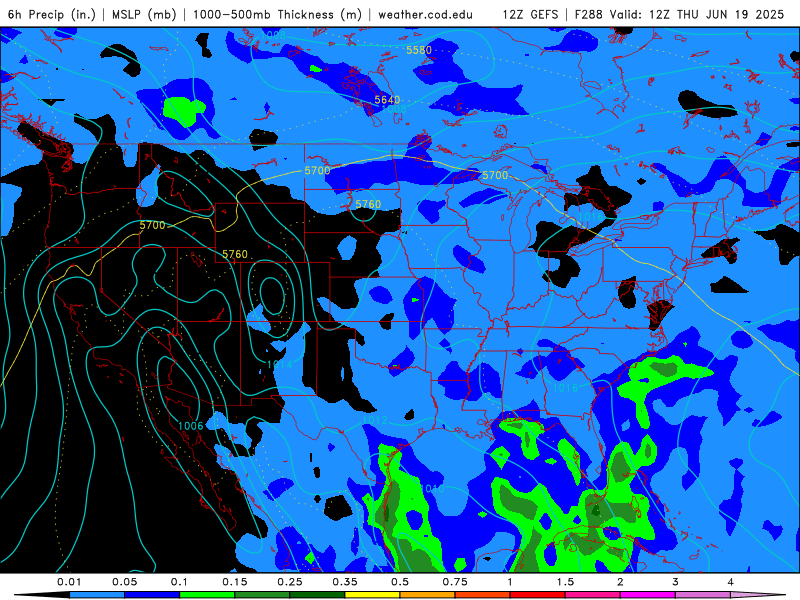The width and height of the screenshot is (800, 600).
Task: Click the 1014 isobar label
Action: 280,364
